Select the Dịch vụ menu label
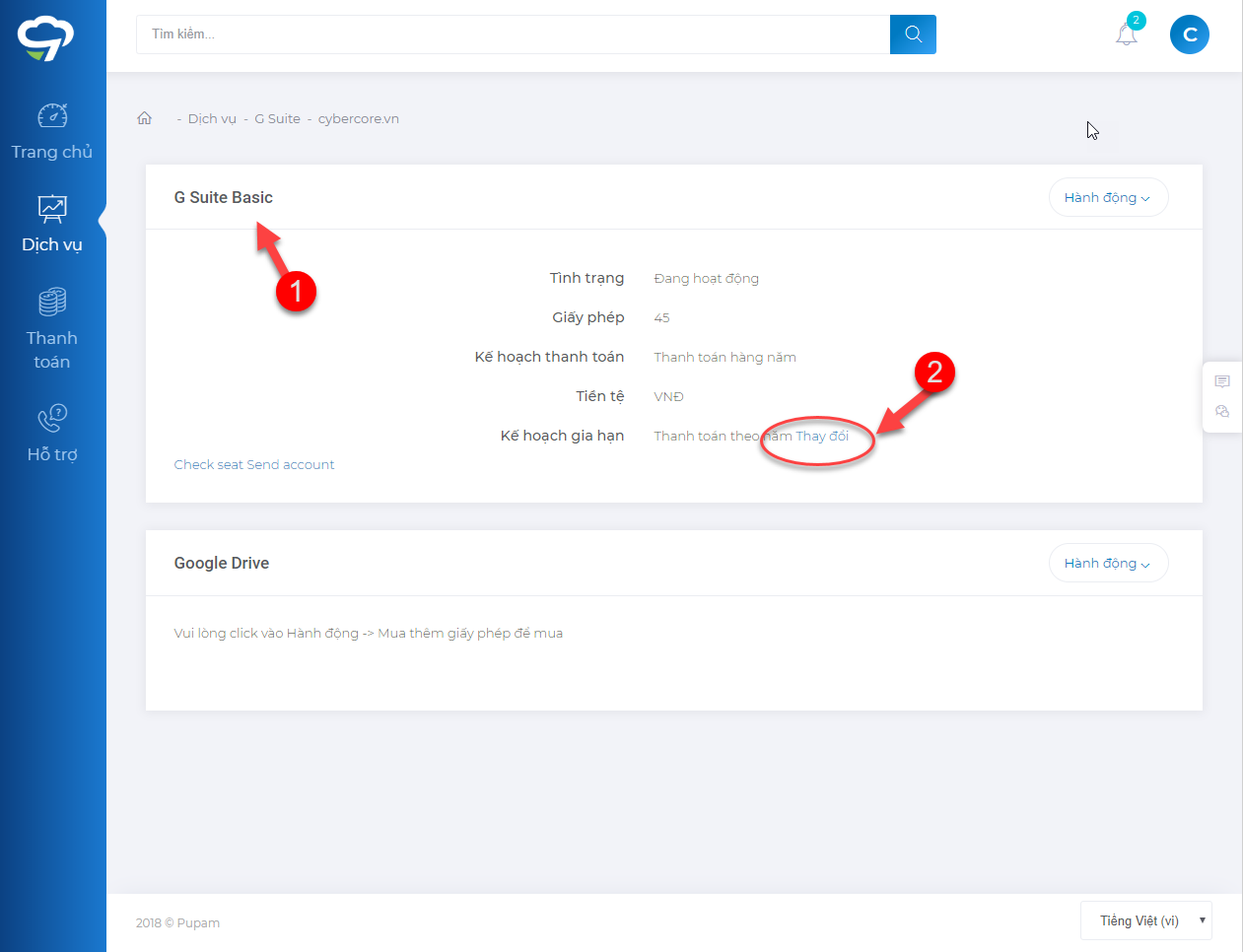Viewport: 1243px width, 952px height. 52,244
